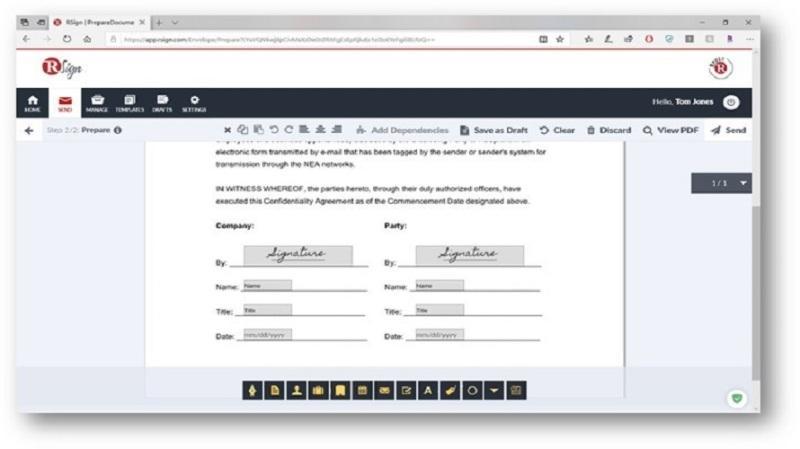Click the back arrow beside Step 2/2
Screen dimensions: 800x449
[x=29, y=131]
